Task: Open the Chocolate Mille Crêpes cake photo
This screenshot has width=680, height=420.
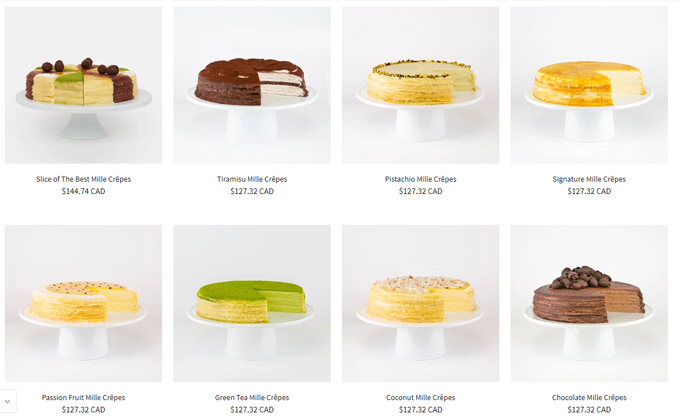Action: click(589, 303)
